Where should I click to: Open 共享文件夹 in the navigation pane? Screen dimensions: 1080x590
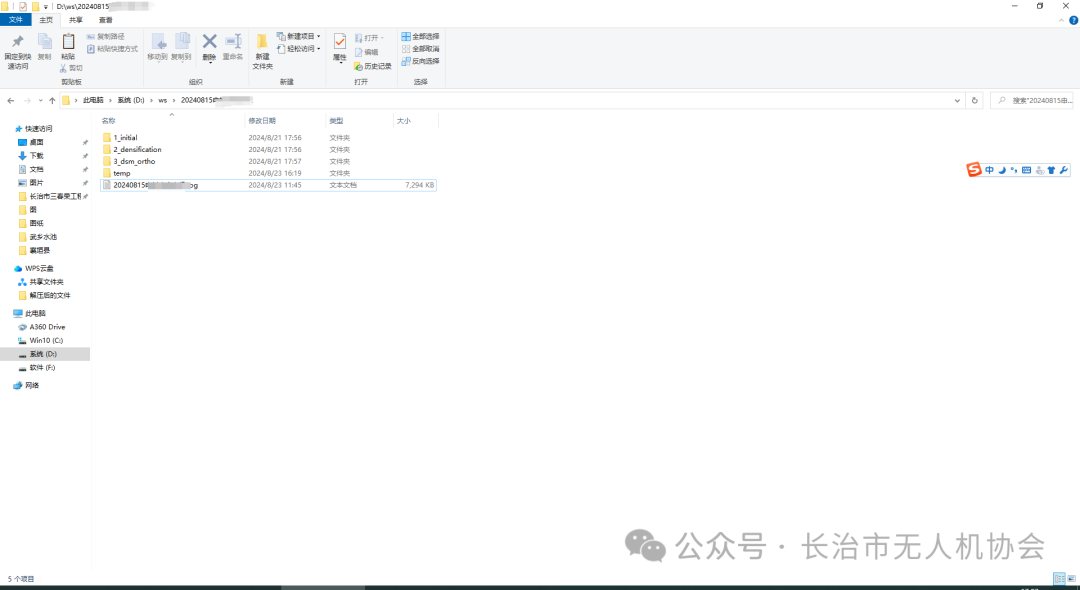46,282
